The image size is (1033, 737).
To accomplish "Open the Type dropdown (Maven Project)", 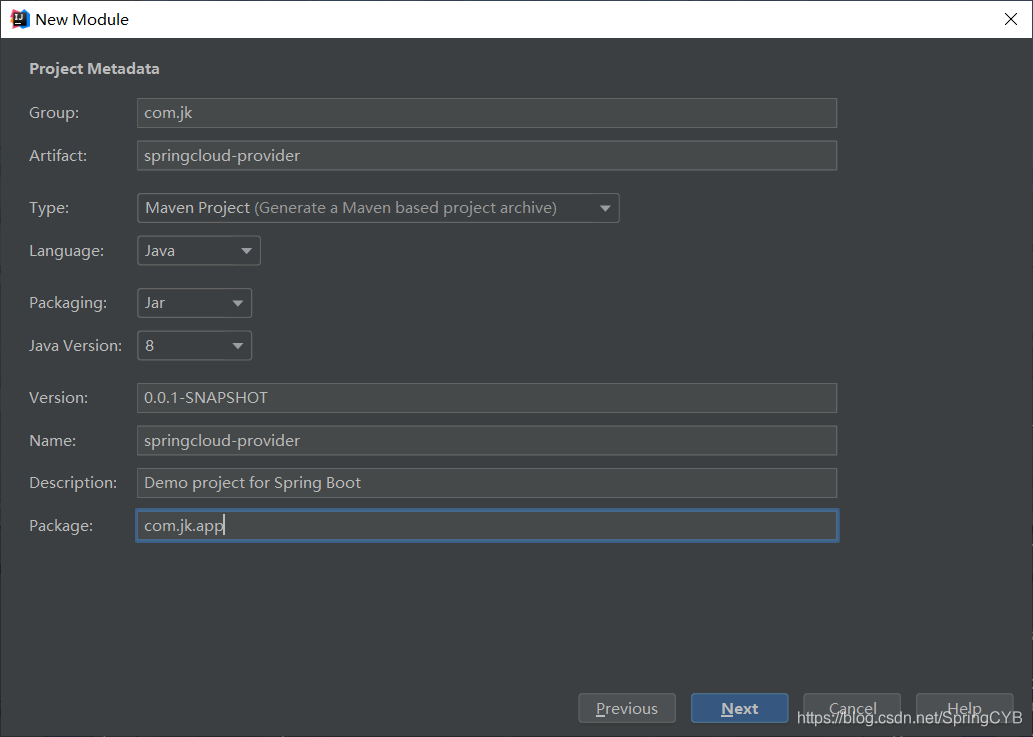I will pos(378,208).
